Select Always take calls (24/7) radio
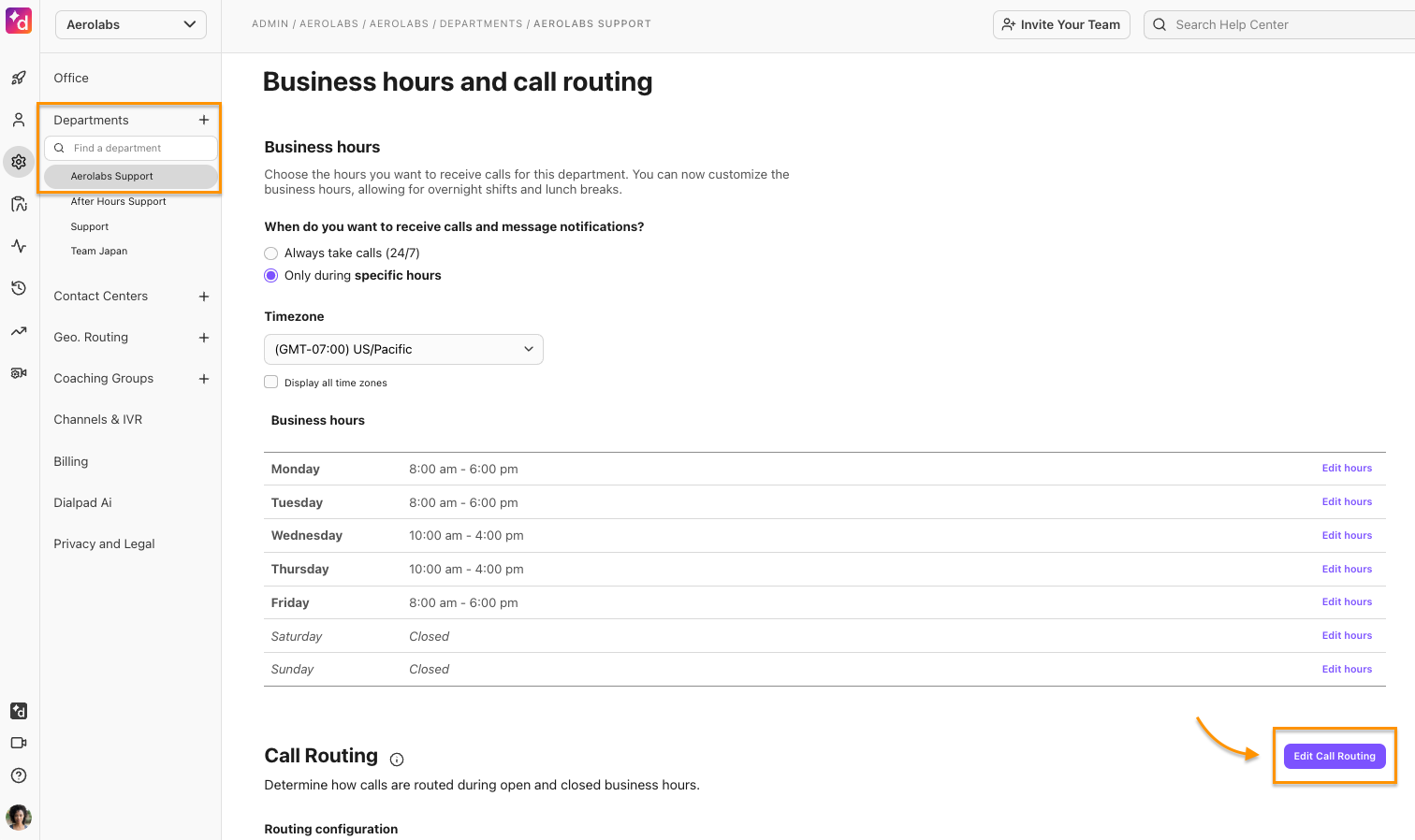1415x840 pixels. [x=271, y=253]
